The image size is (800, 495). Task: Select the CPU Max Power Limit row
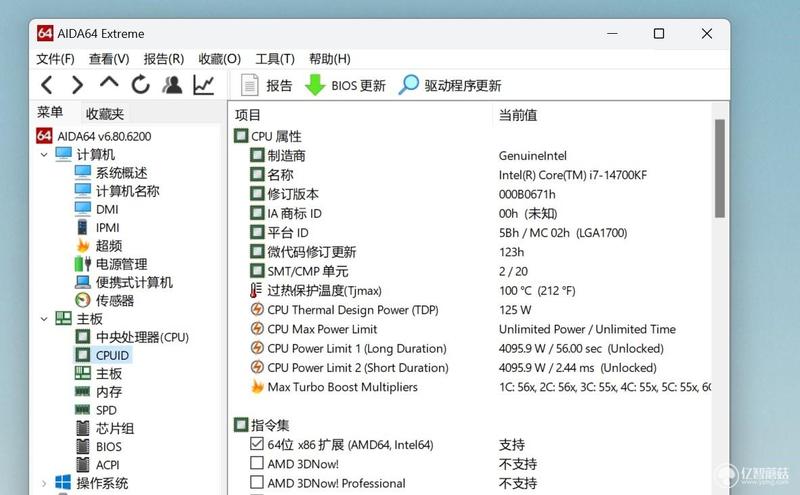click(x=471, y=329)
